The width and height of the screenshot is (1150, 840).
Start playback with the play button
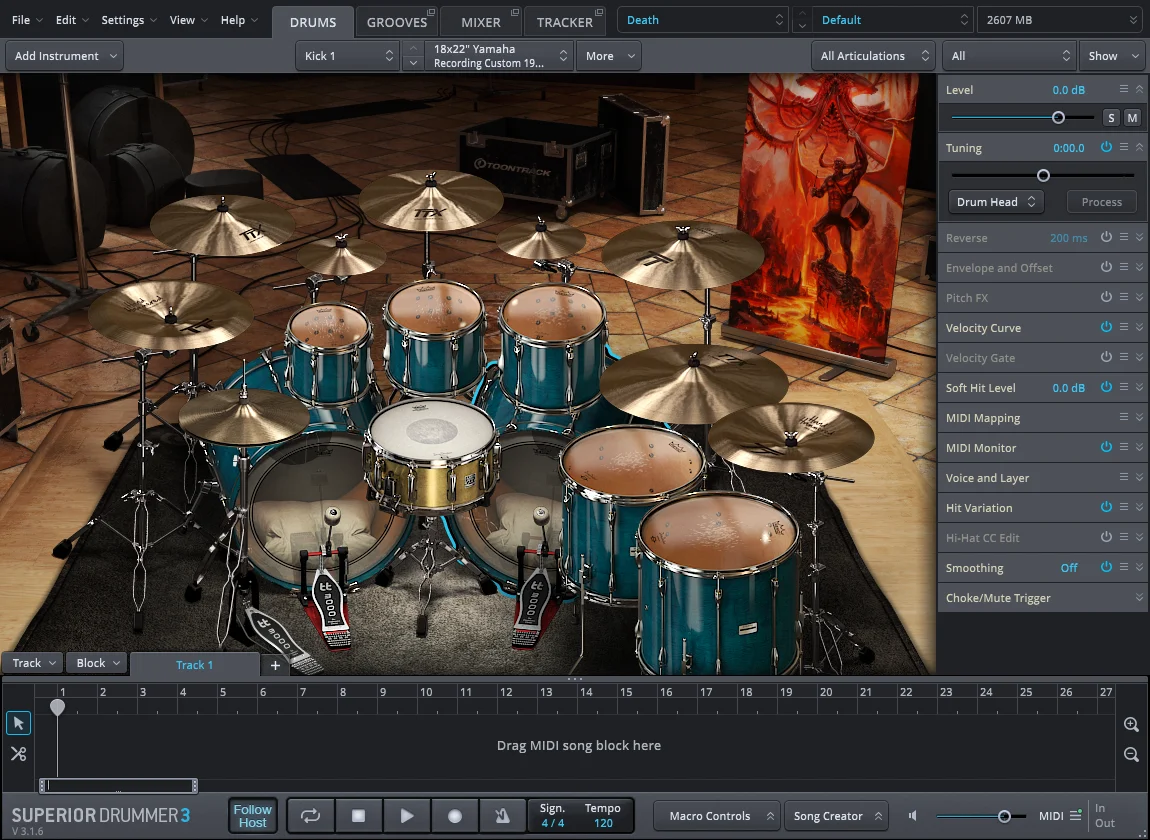click(x=406, y=816)
